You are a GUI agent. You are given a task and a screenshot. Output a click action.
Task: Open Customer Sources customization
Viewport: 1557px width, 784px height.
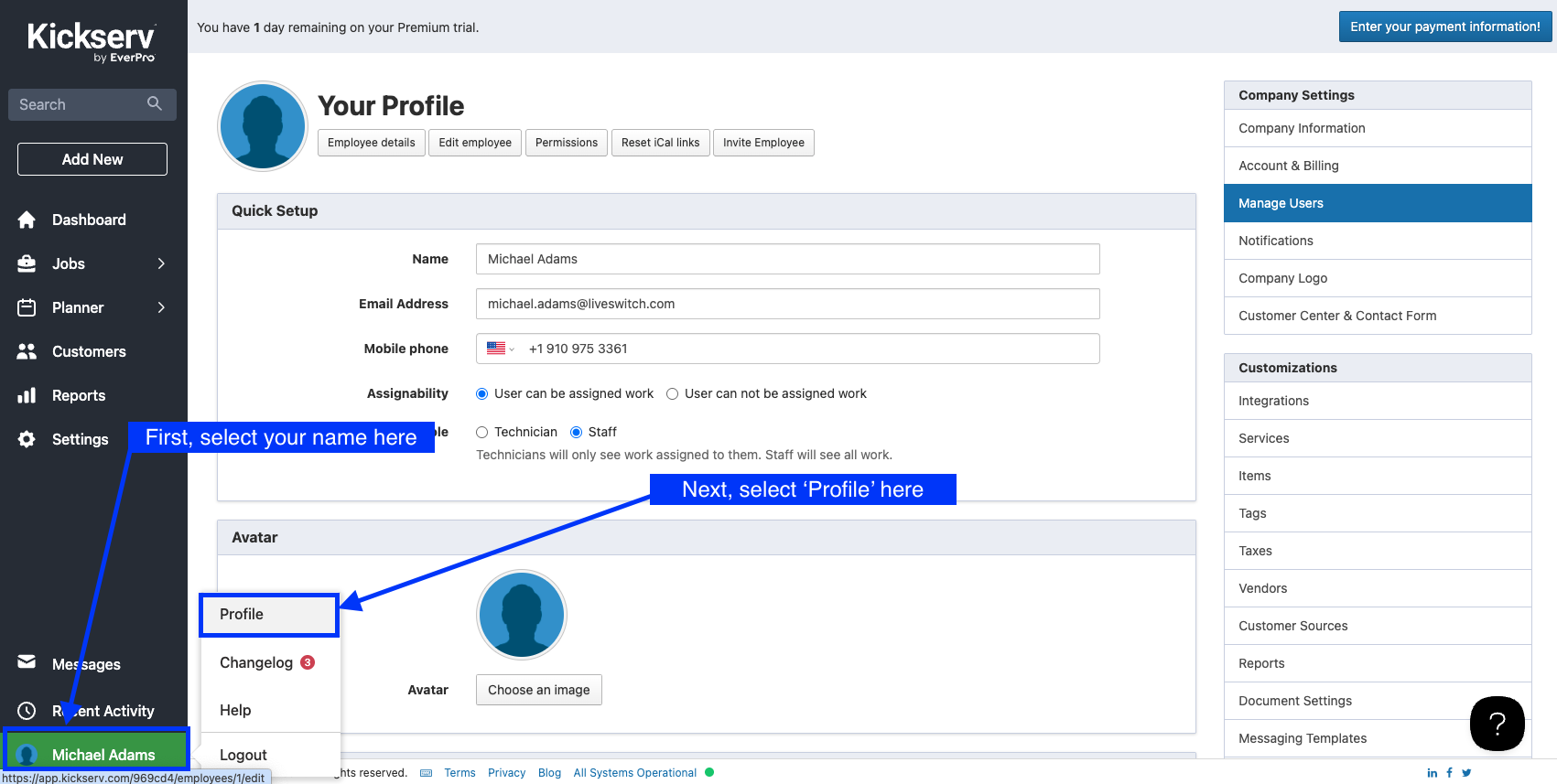click(x=1378, y=626)
